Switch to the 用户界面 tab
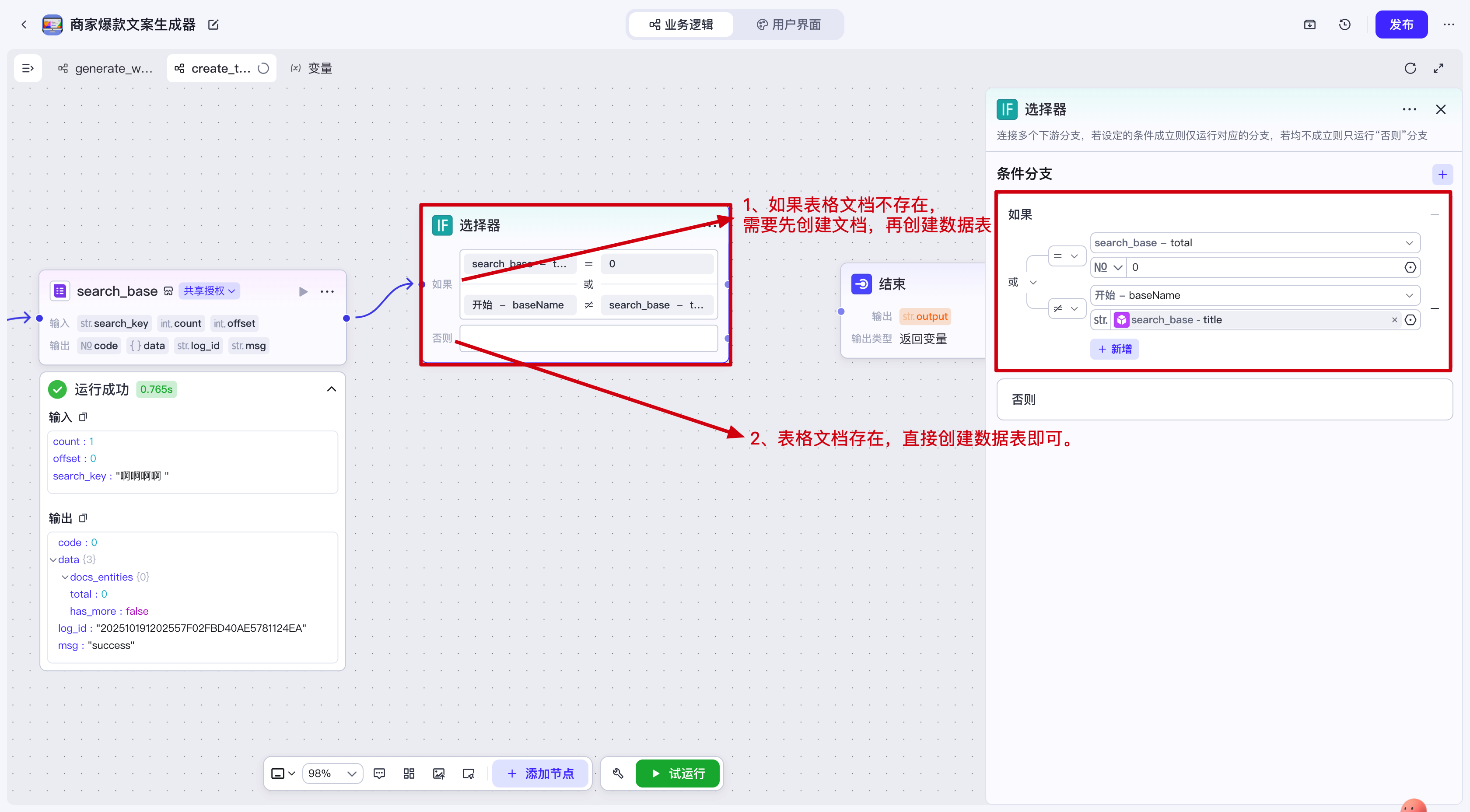The width and height of the screenshot is (1470, 812). [x=789, y=24]
